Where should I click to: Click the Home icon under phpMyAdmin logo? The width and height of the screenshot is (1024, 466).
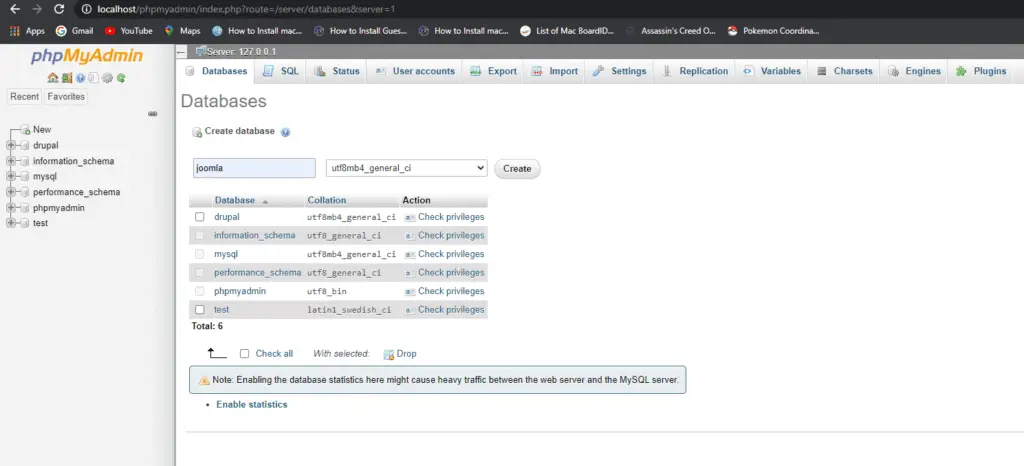(53, 78)
